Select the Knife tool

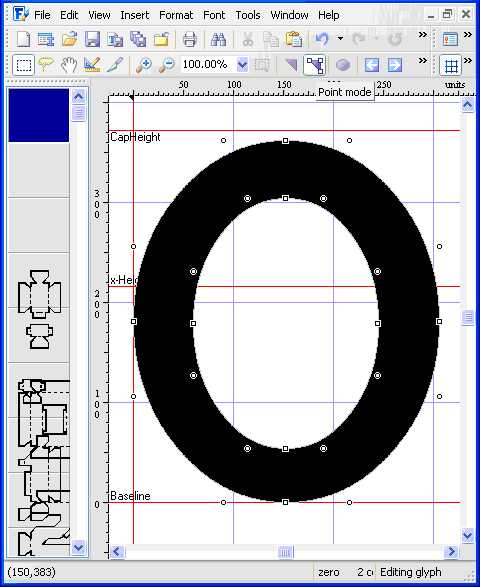(x=115, y=65)
